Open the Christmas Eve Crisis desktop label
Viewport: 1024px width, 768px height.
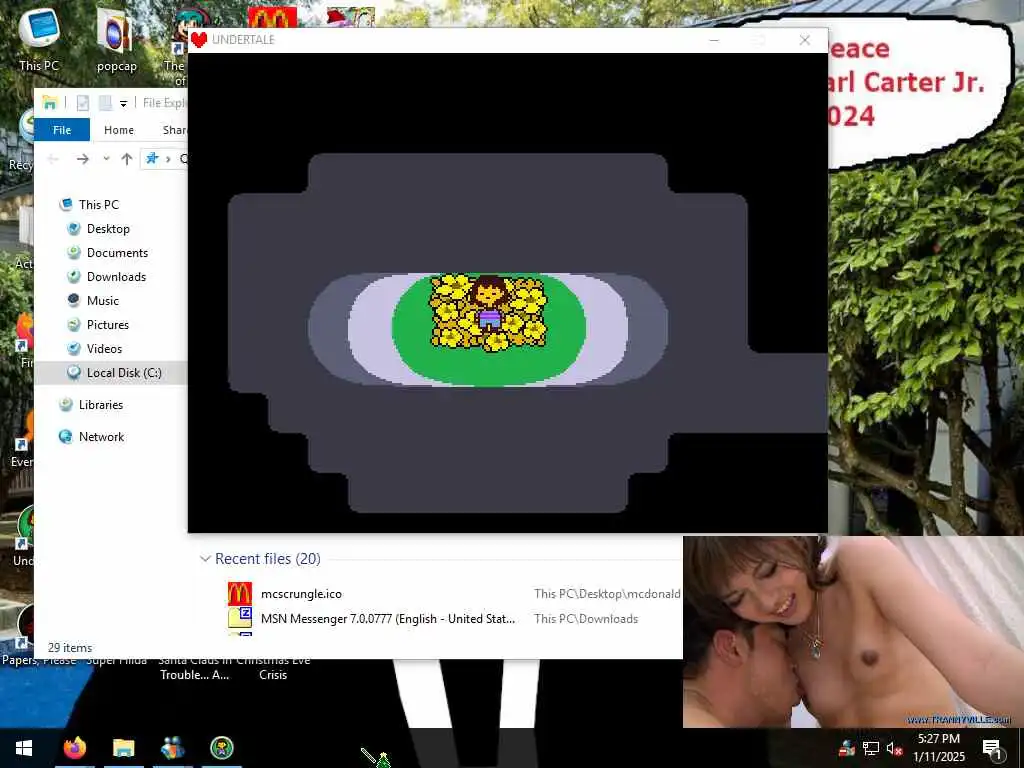point(273,667)
